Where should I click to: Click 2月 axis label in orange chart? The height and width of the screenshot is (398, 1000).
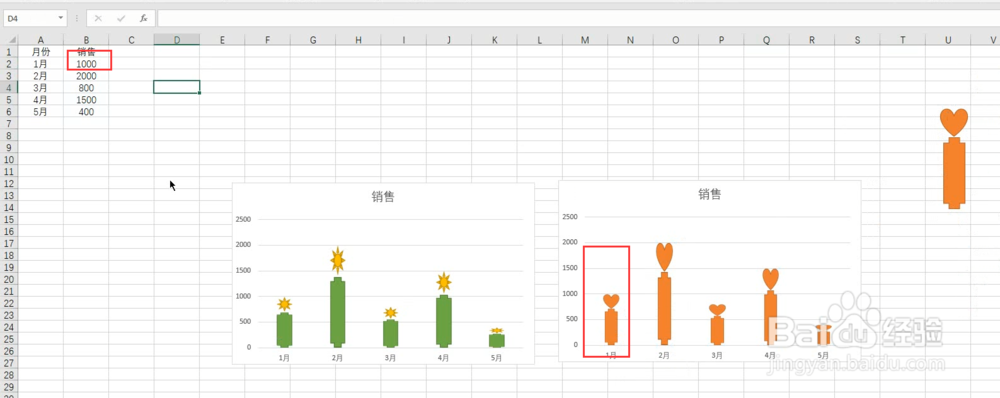(x=664, y=355)
